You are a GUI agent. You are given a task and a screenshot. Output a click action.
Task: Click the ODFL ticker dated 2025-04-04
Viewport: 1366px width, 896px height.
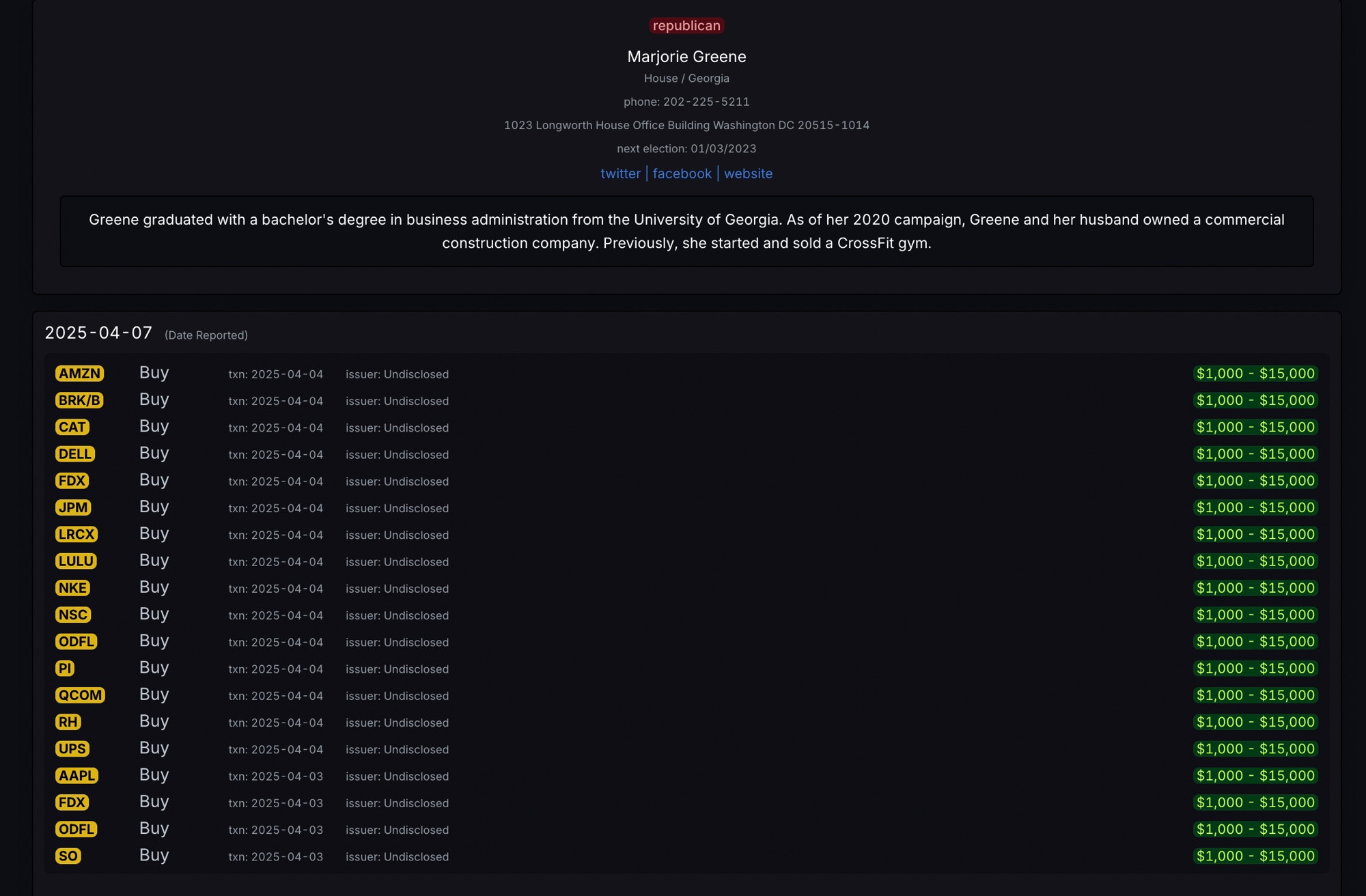(x=76, y=641)
